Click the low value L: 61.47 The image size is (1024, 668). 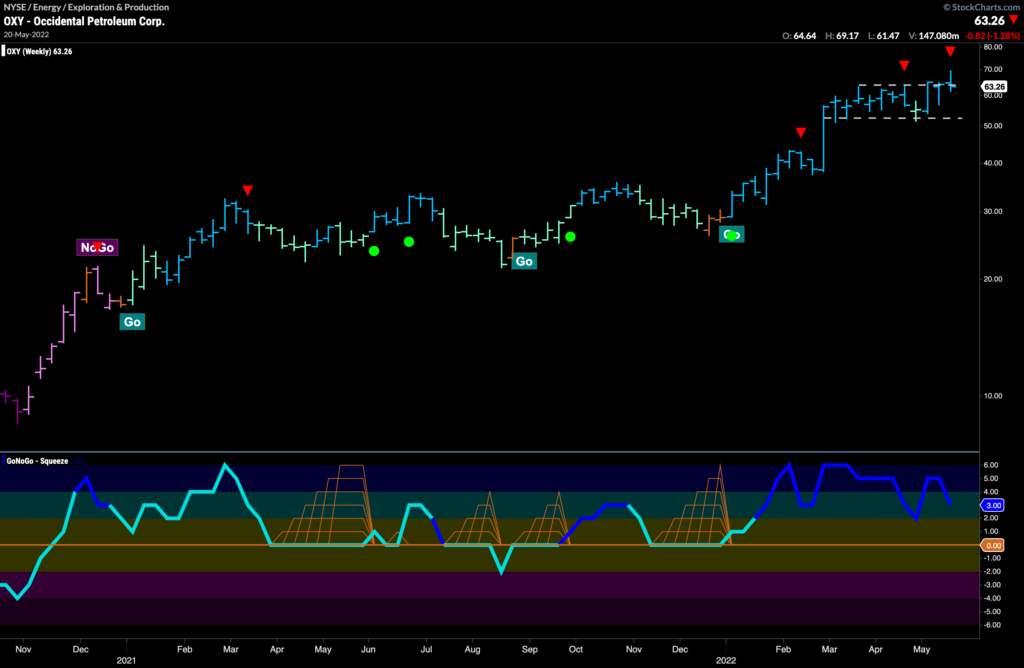[884, 36]
